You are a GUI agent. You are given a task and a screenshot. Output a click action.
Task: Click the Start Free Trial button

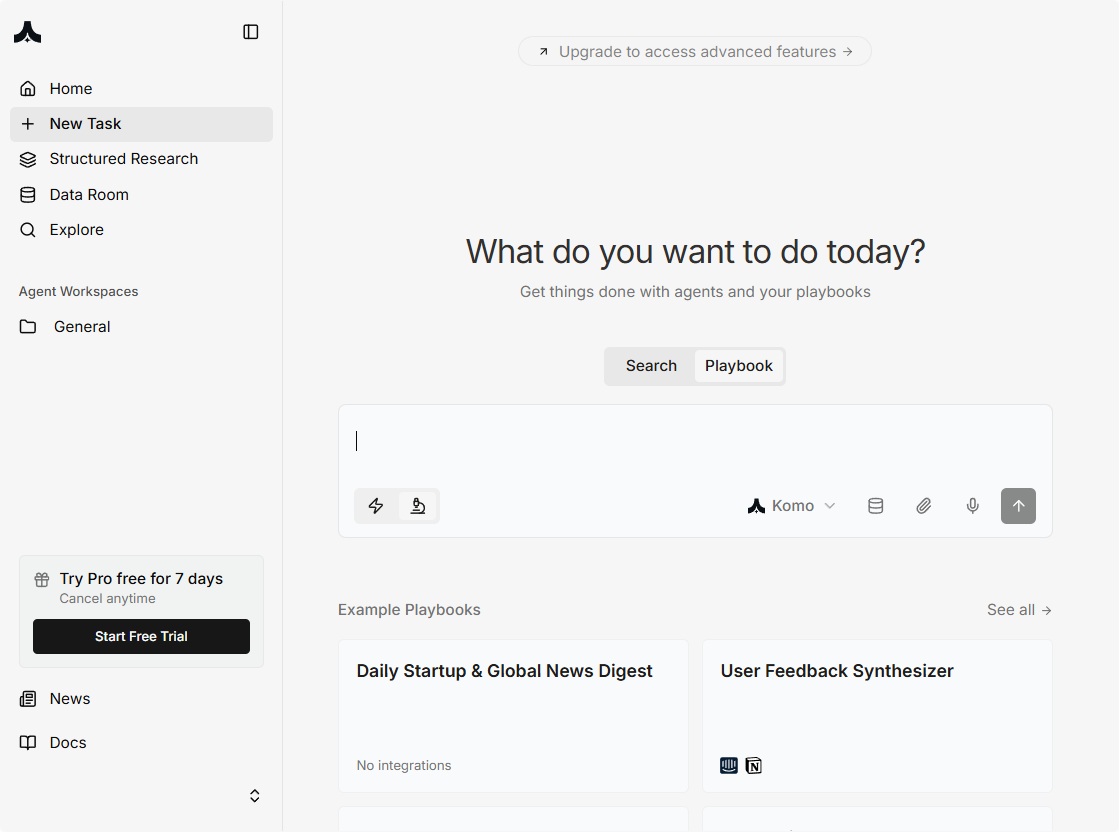tap(141, 636)
